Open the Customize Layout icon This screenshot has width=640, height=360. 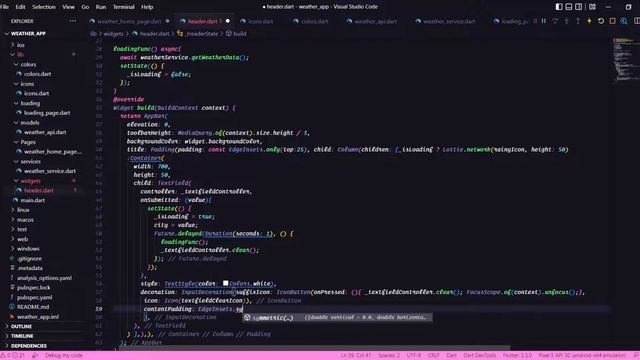pos(592,7)
